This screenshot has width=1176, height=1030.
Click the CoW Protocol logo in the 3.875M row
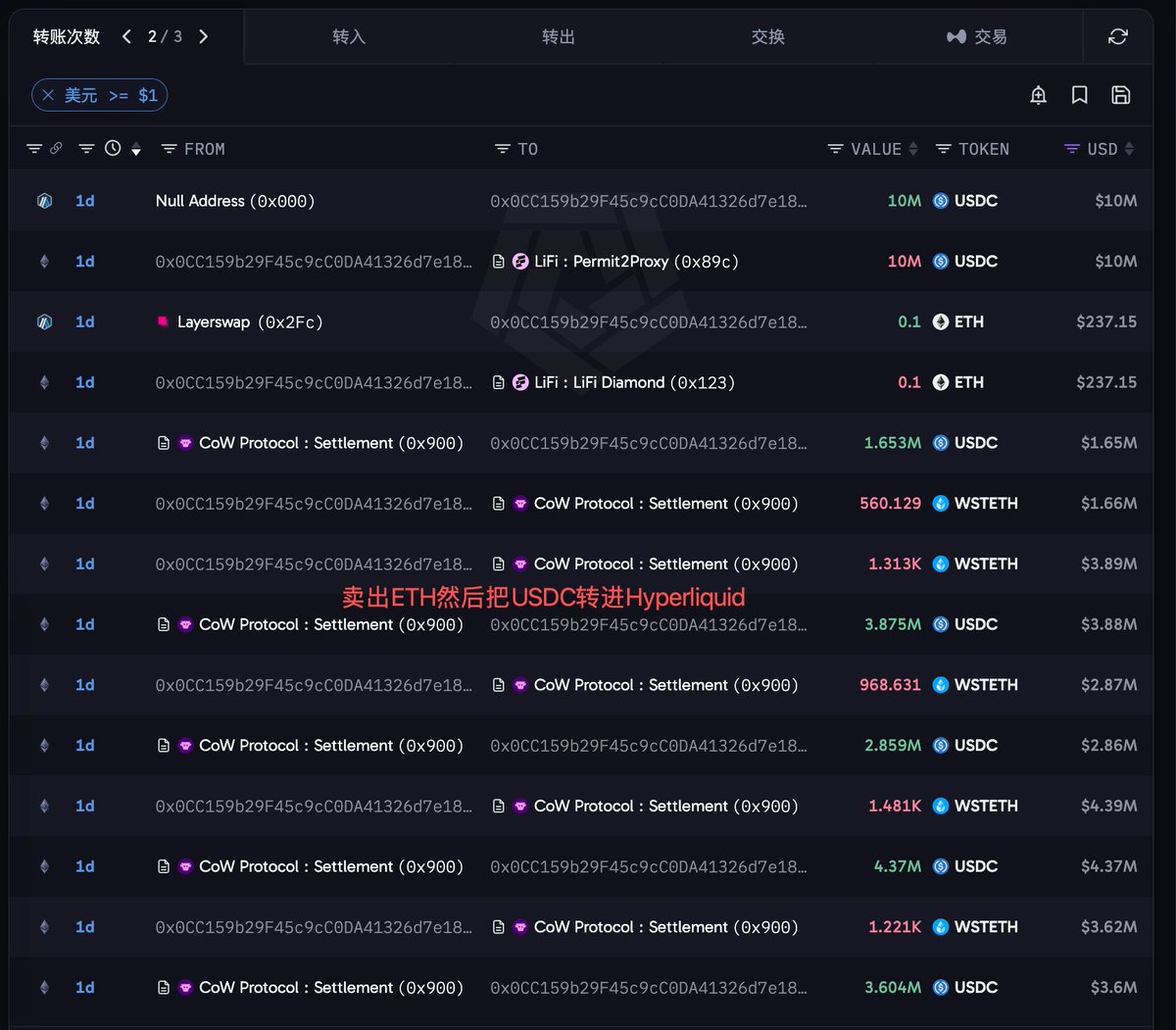click(185, 624)
